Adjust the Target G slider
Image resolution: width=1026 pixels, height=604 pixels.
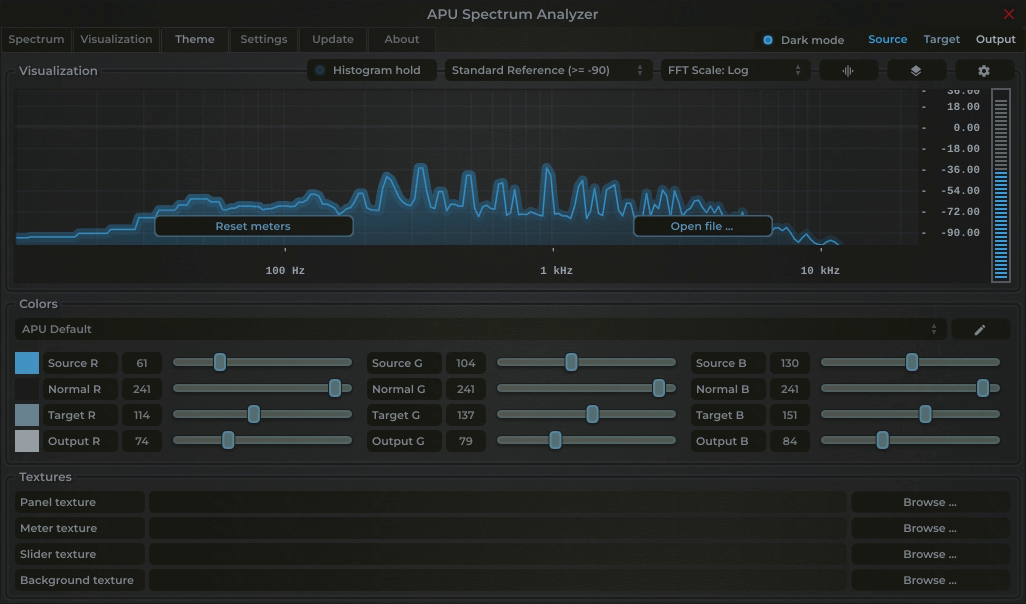point(586,414)
